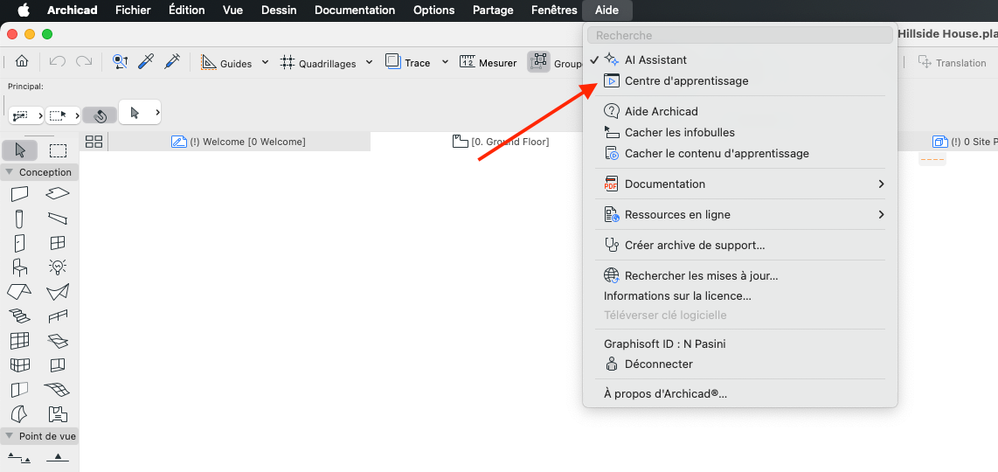This screenshot has width=998, height=472.
Task: Pick the Lamp tool with lightbulb icon
Action: [x=58, y=267]
